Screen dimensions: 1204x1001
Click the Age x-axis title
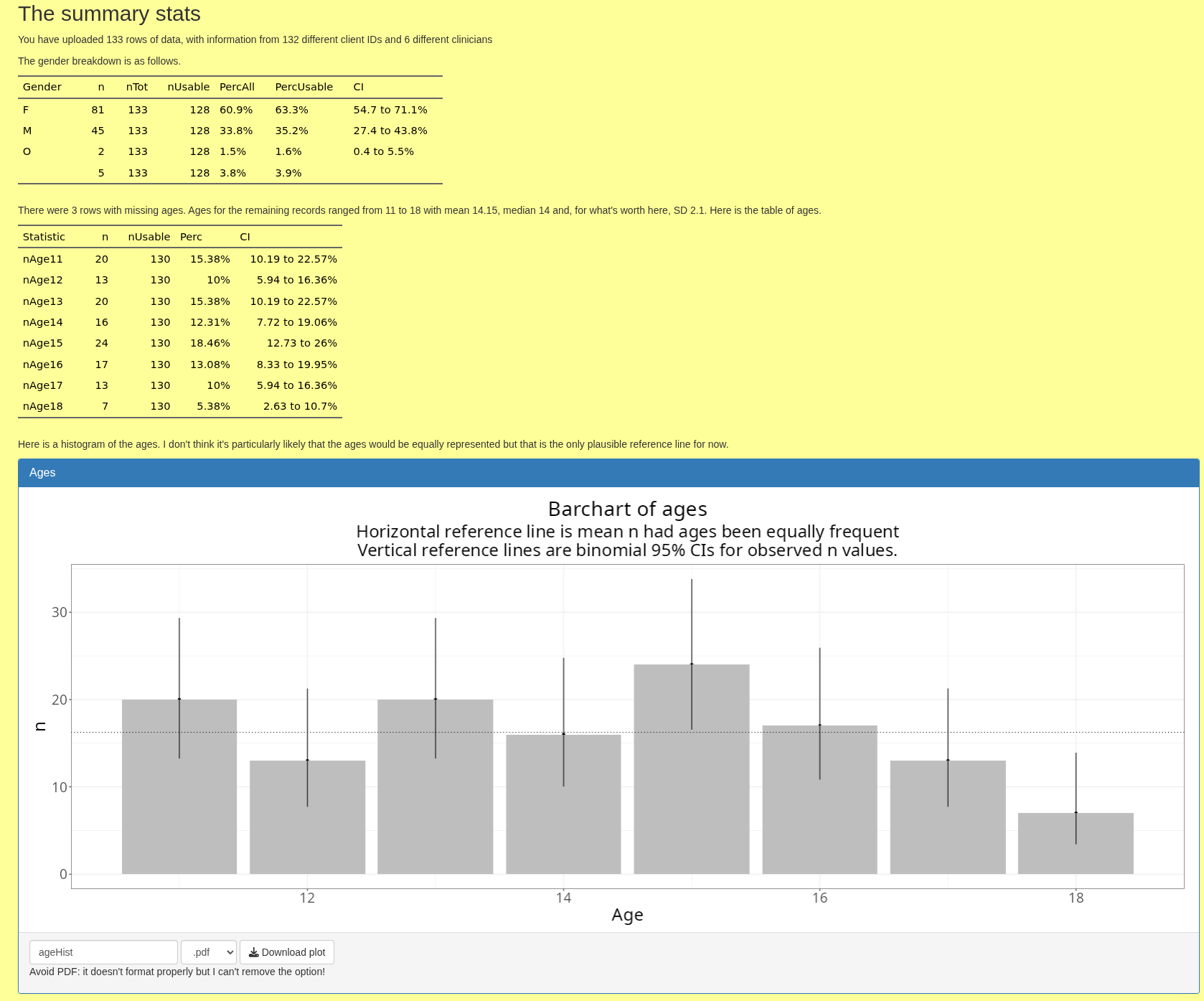(626, 915)
